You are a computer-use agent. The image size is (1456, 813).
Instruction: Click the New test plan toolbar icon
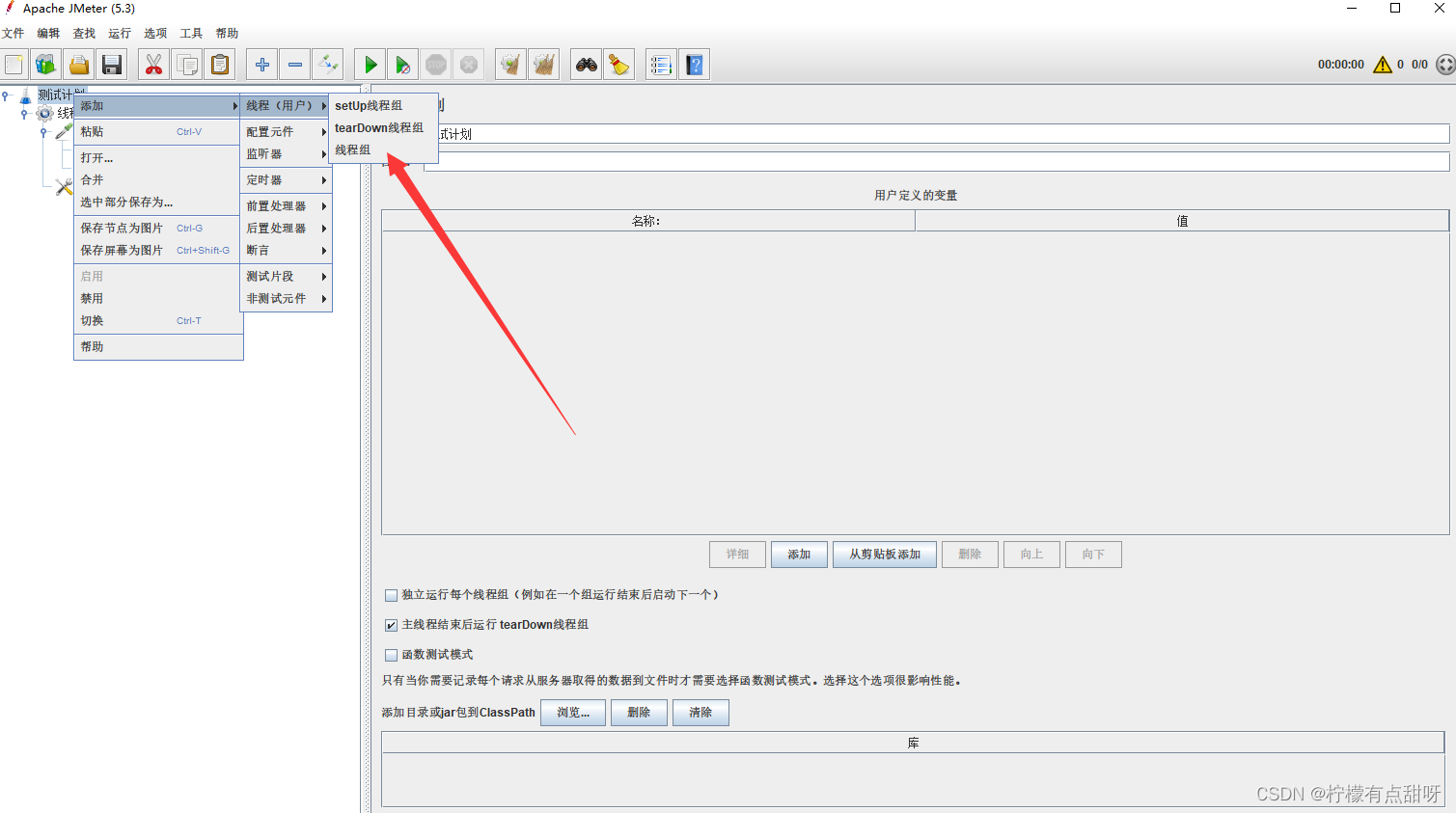point(14,65)
